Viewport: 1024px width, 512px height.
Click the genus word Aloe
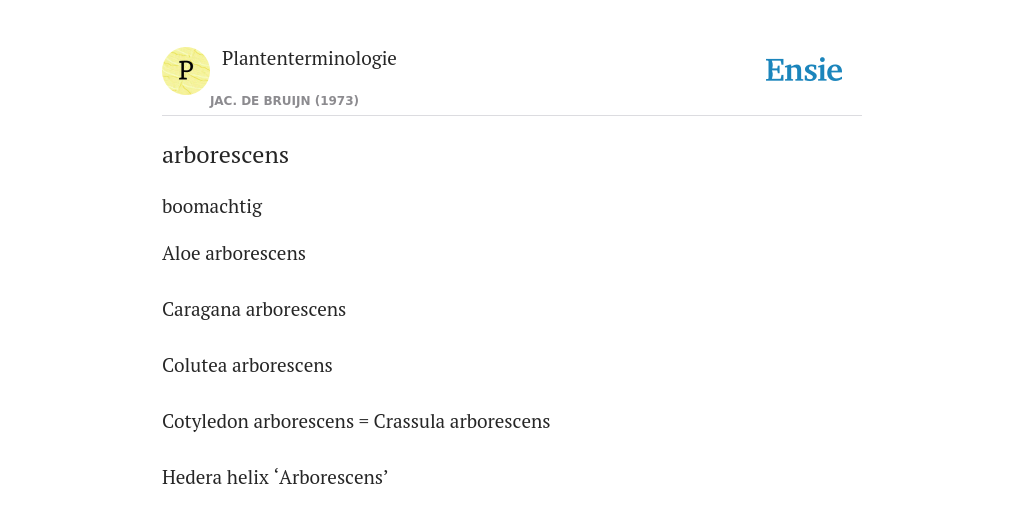click(x=181, y=253)
